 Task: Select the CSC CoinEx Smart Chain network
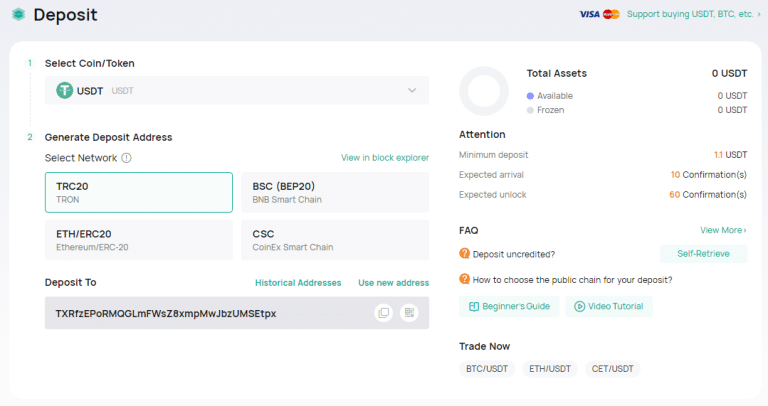[335, 240]
